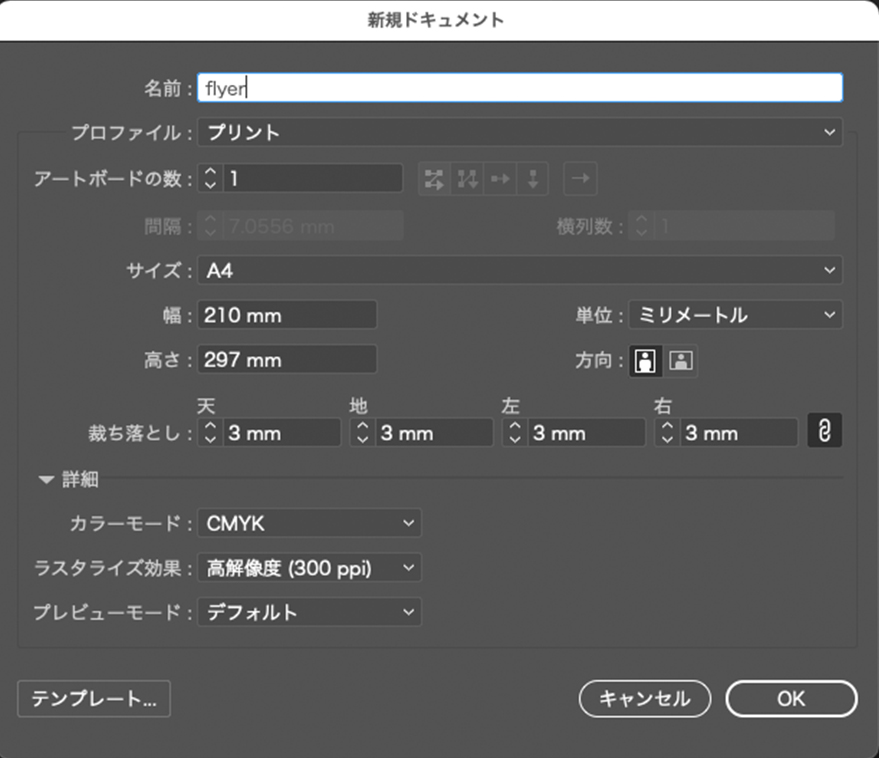Select the arrange by column icon
879x758 pixels.
[x=533, y=179]
